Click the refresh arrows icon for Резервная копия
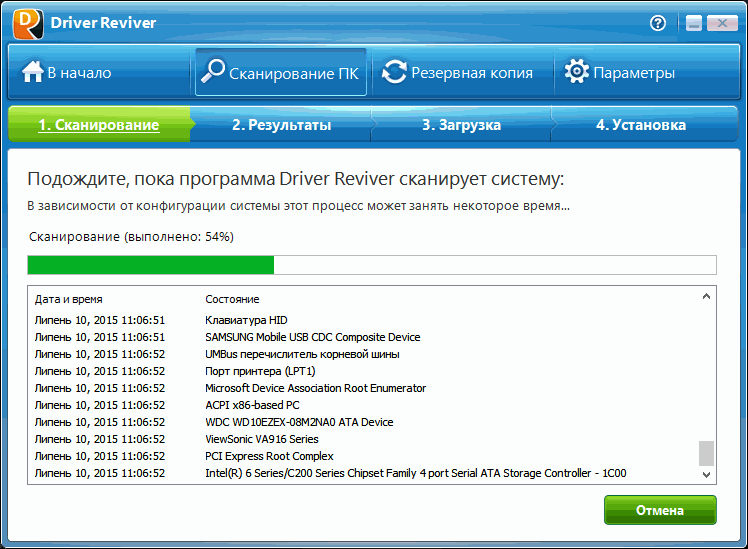 pyautogui.click(x=395, y=72)
